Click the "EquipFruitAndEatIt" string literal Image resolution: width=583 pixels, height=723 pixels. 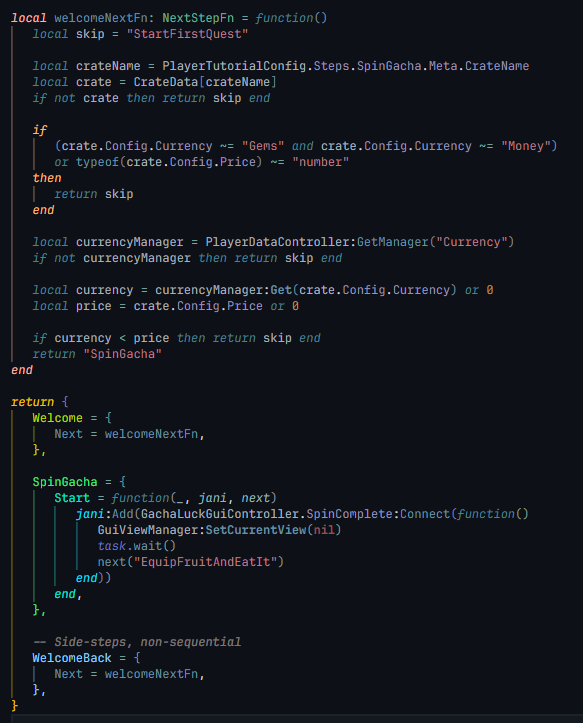point(205,562)
